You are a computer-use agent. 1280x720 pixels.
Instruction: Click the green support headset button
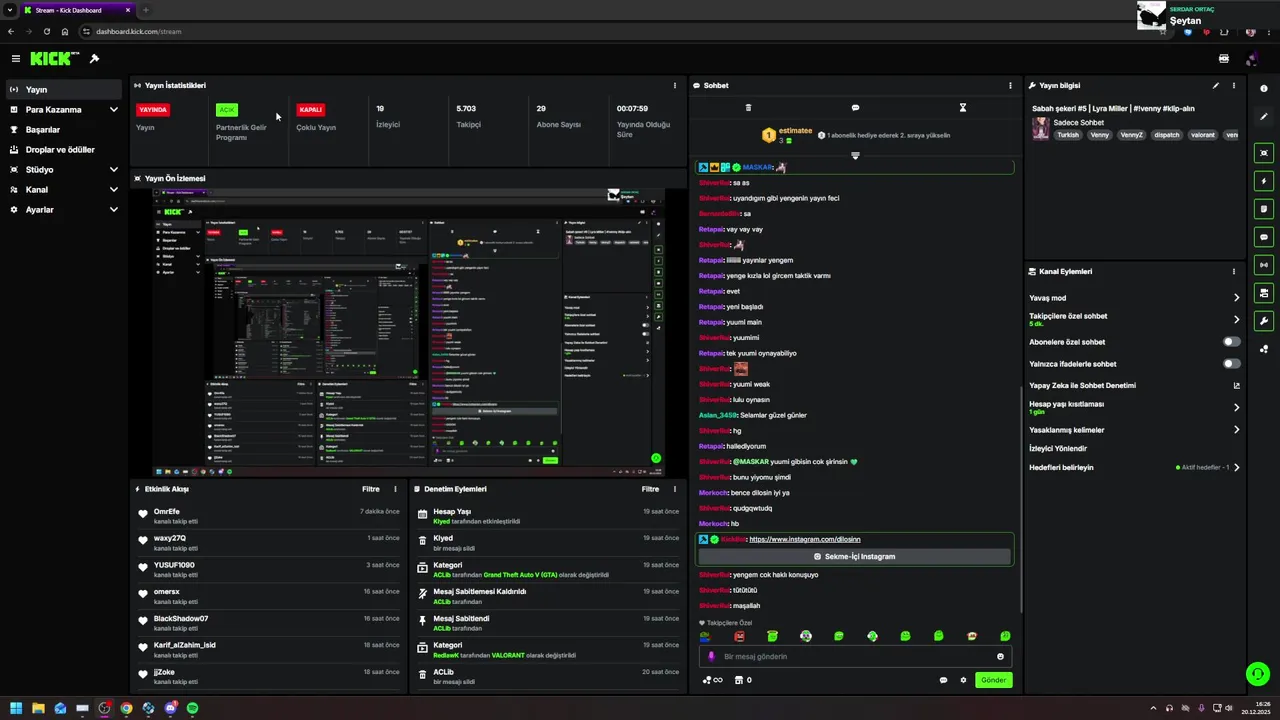coord(1258,674)
